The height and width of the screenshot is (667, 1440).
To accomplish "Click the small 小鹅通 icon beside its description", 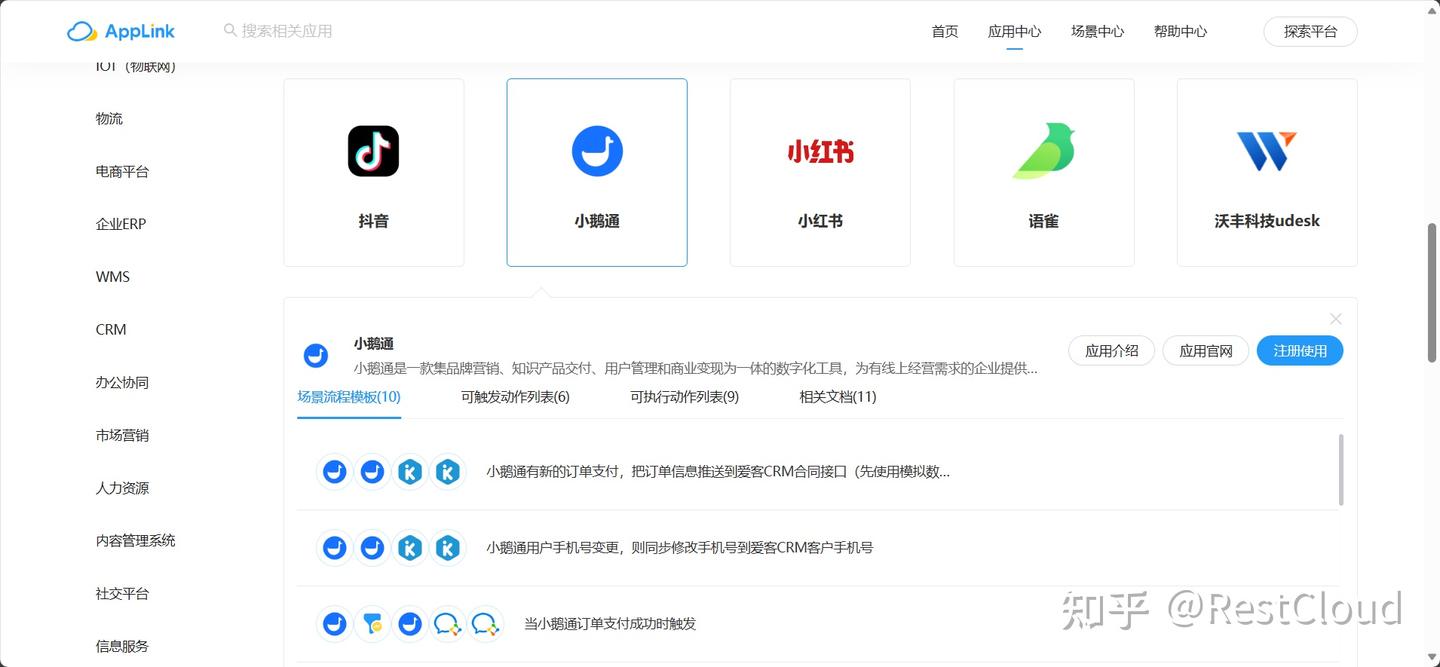I will pos(315,355).
